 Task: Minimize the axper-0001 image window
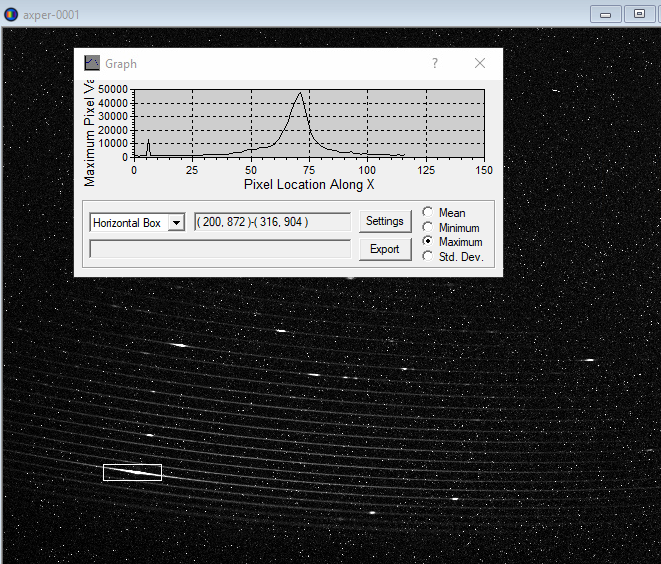point(604,14)
